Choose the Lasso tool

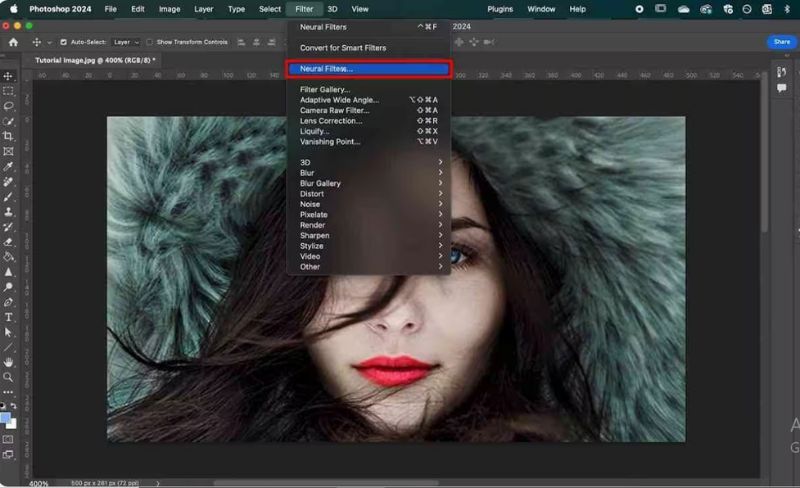8,105
